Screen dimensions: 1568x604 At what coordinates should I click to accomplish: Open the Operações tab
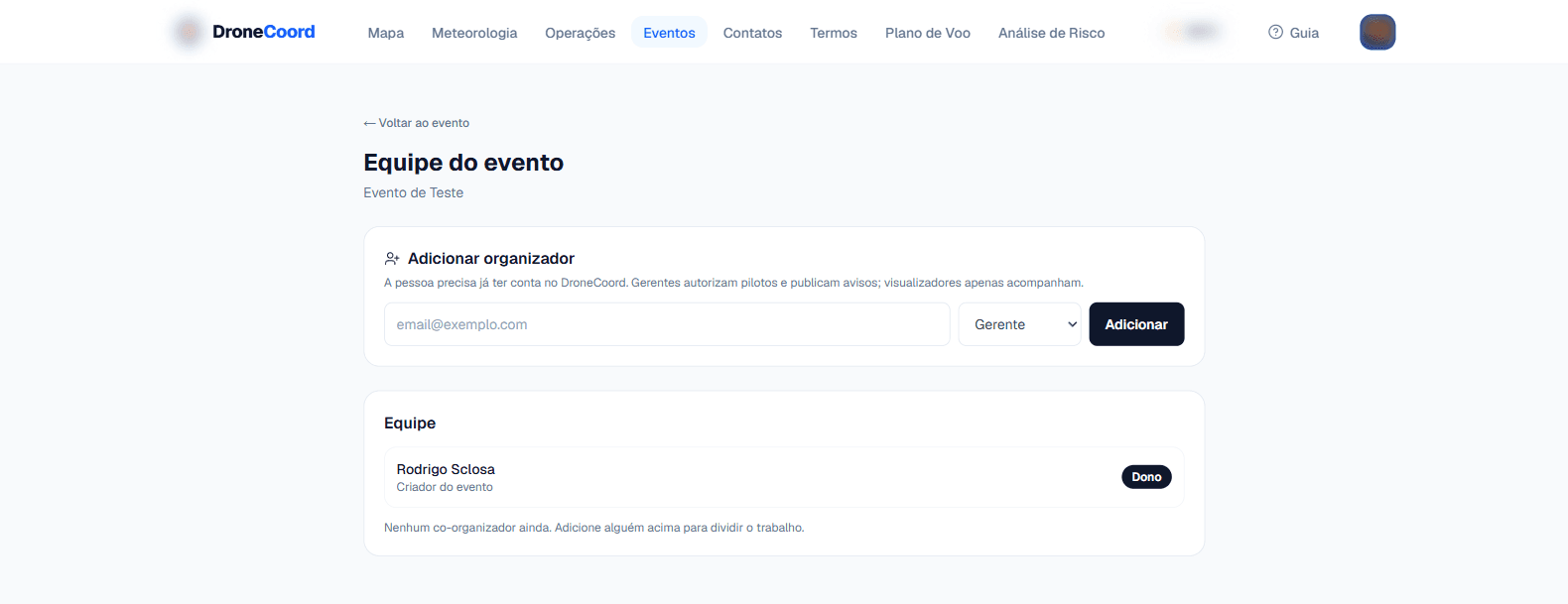pos(580,33)
